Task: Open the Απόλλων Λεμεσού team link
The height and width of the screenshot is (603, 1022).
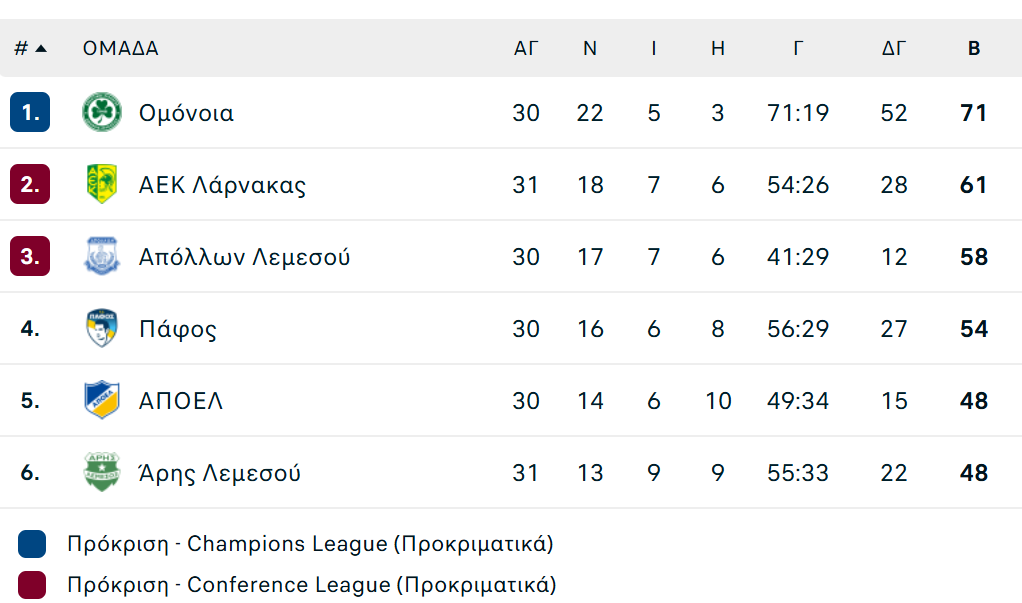Action: [x=244, y=257]
